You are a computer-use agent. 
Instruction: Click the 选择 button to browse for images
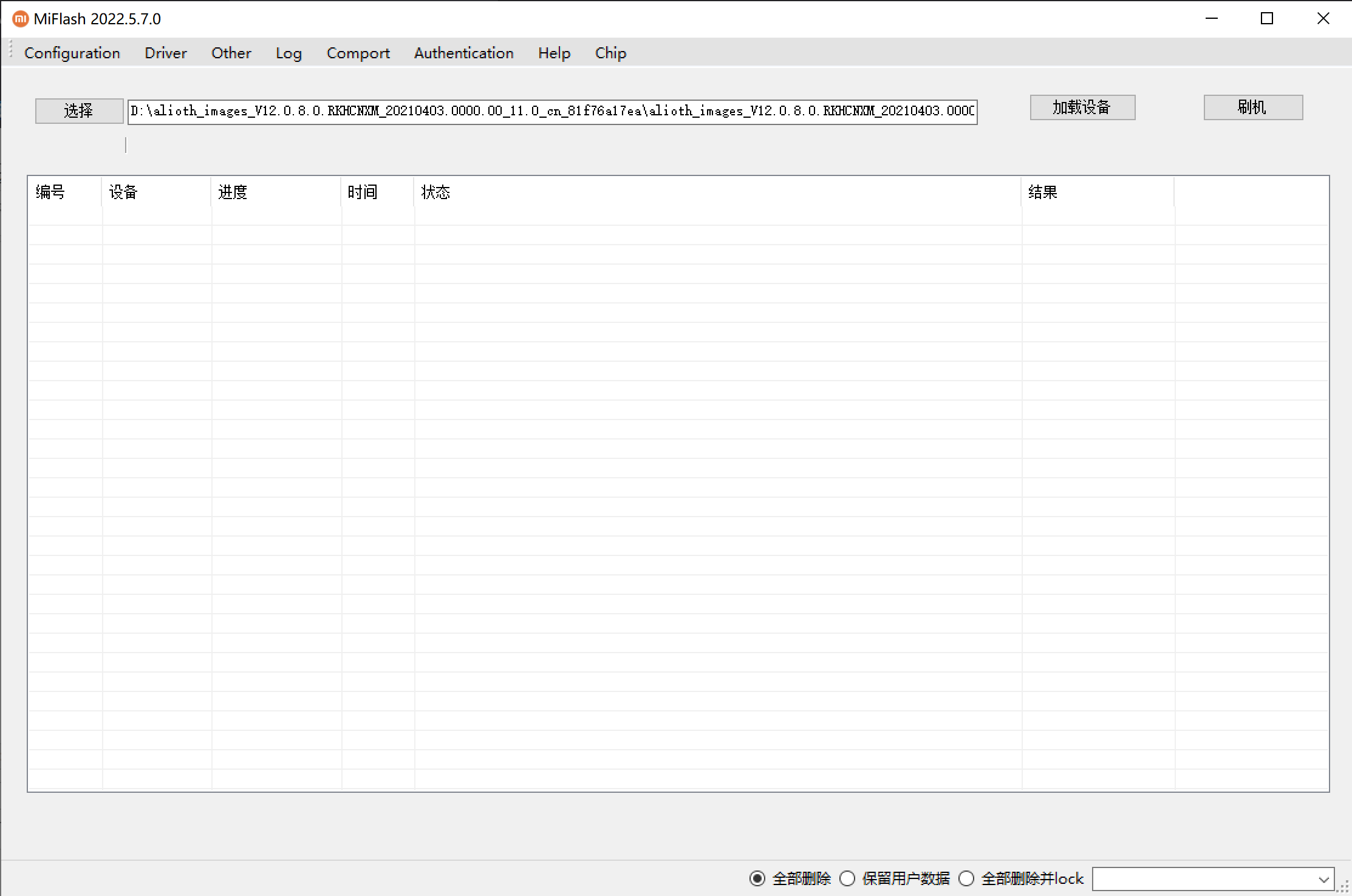[x=79, y=110]
